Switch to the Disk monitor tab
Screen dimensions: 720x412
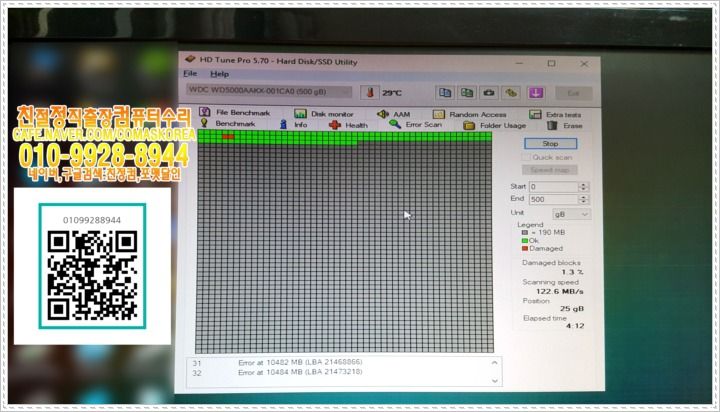coord(324,113)
